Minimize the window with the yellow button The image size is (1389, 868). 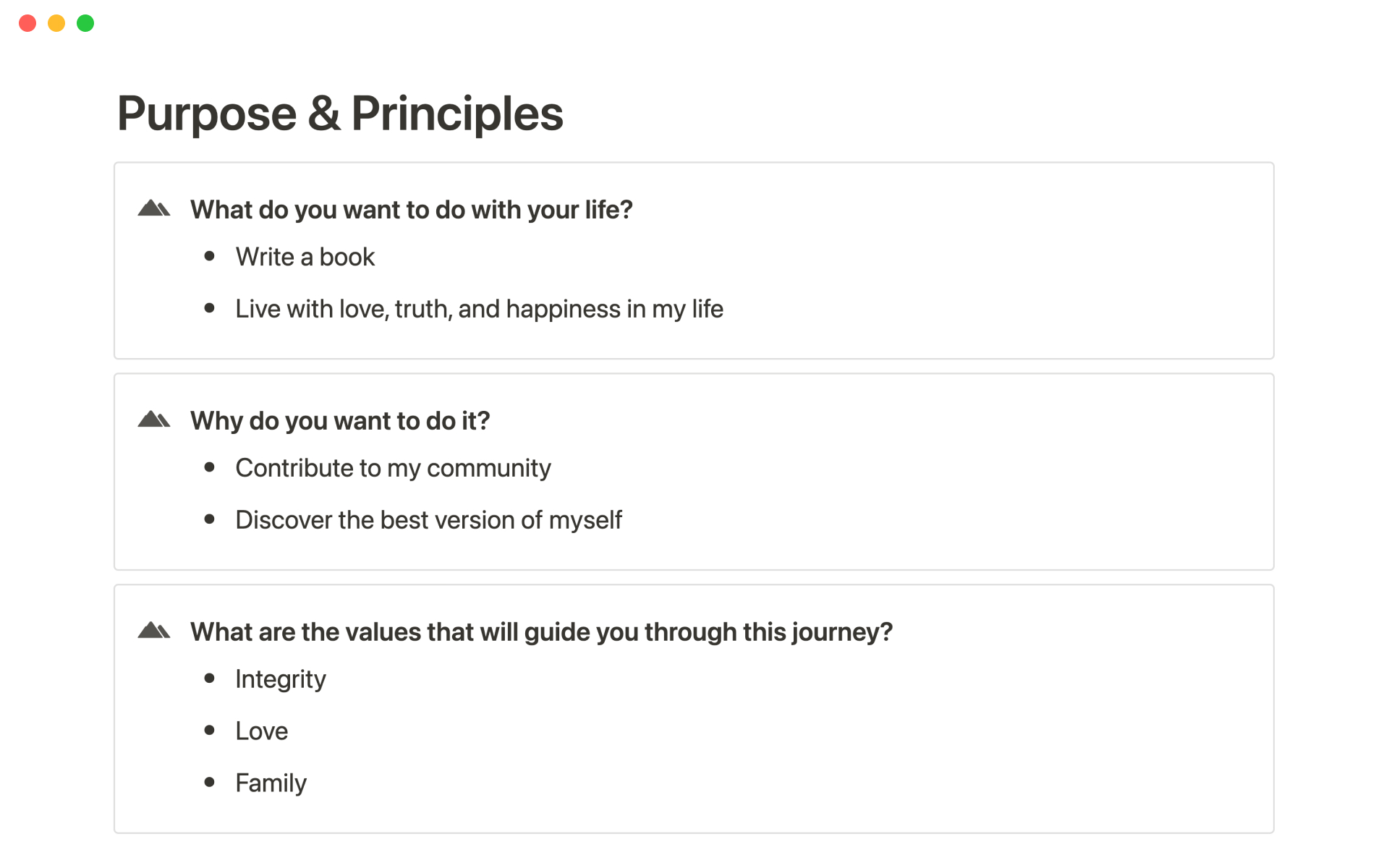[56, 23]
